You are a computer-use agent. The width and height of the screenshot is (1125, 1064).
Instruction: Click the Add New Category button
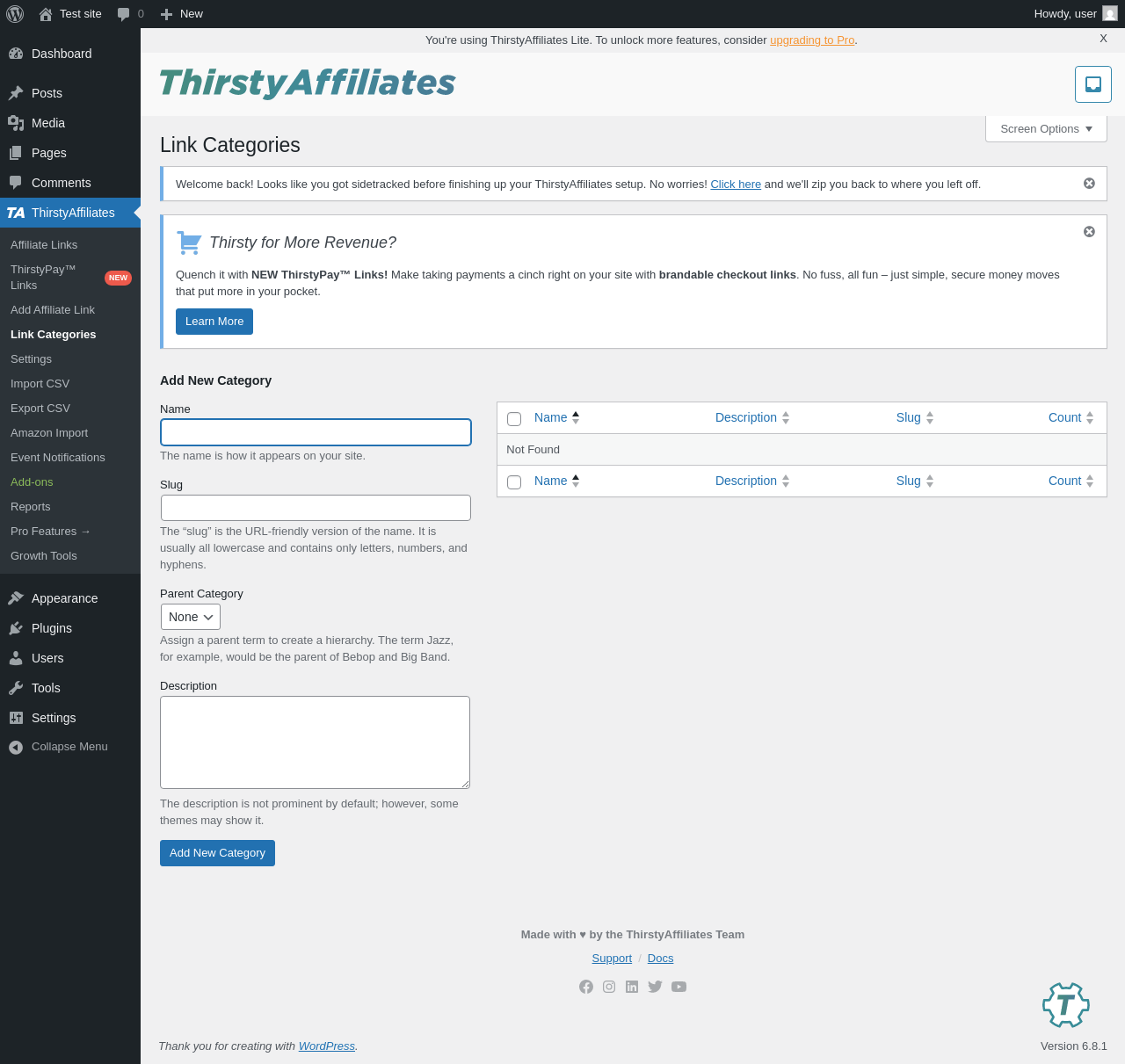click(217, 853)
